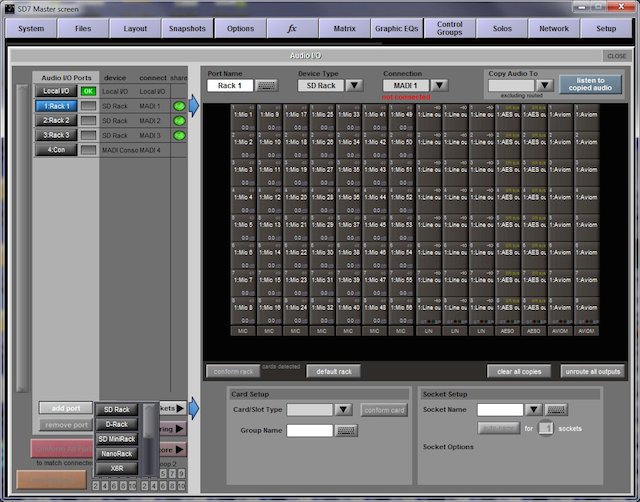The width and height of the screenshot is (640, 502).
Task: Click unroute all outputs button
Action: click(x=593, y=371)
